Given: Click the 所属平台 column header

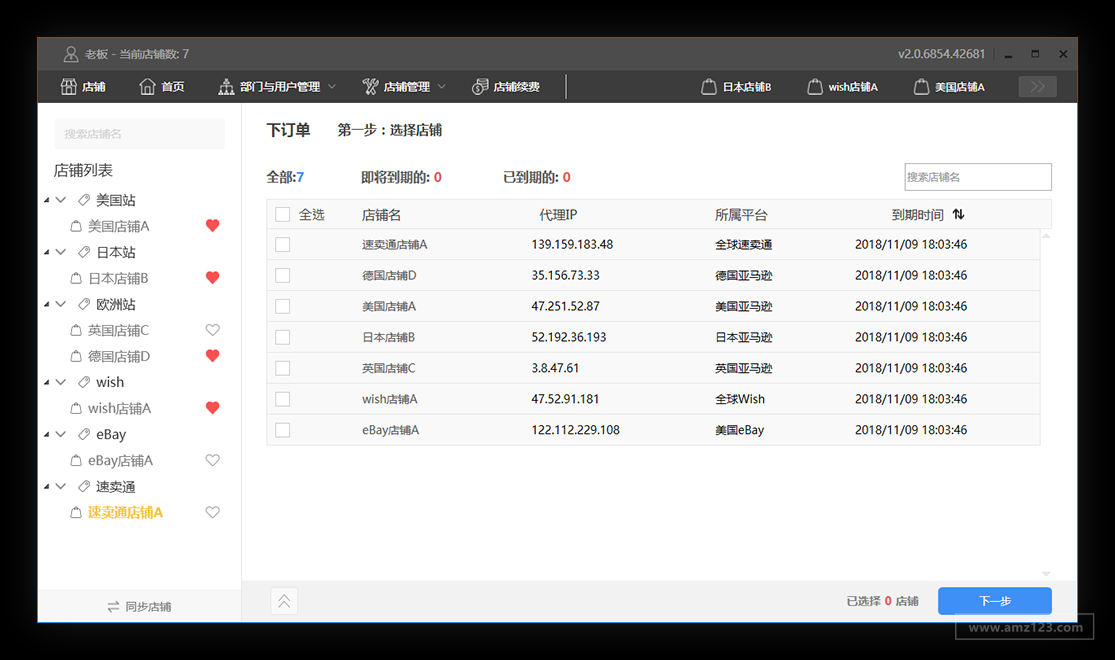Looking at the screenshot, I should tap(741, 215).
